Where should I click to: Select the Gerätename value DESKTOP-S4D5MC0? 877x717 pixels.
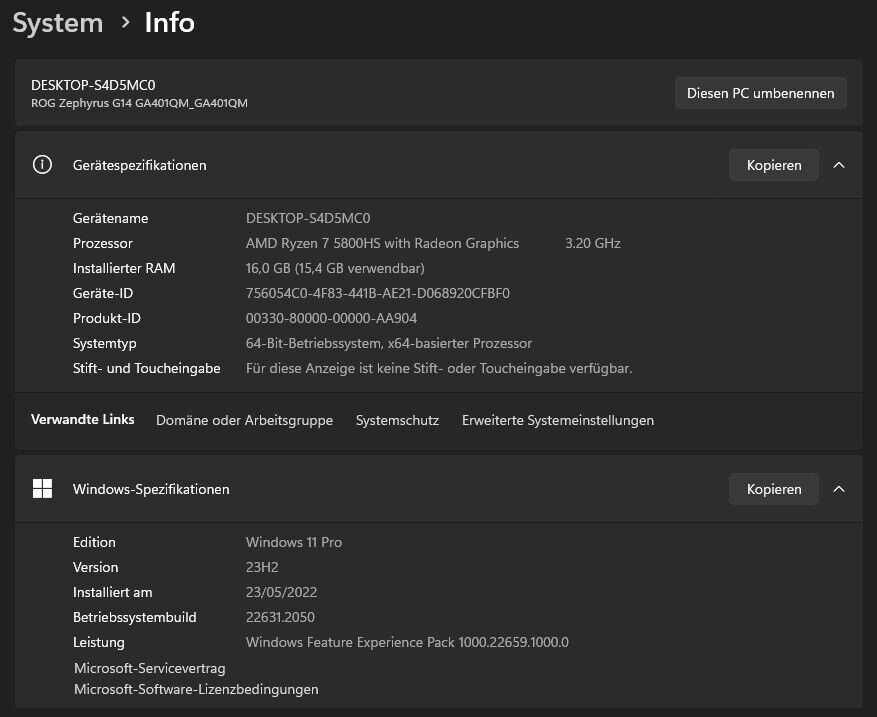tap(308, 218)
